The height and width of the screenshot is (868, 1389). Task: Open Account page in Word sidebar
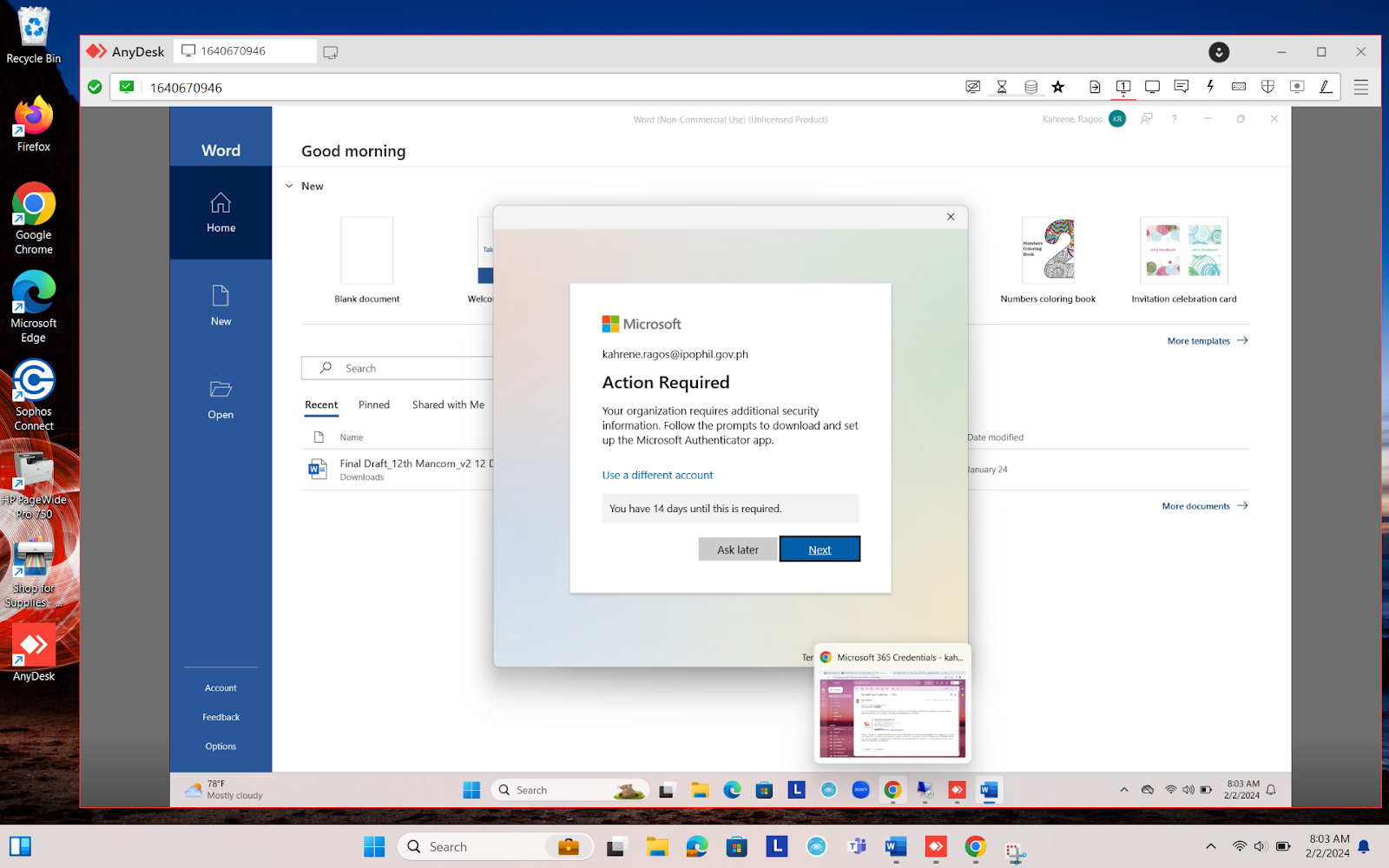[x=221, y=688]
